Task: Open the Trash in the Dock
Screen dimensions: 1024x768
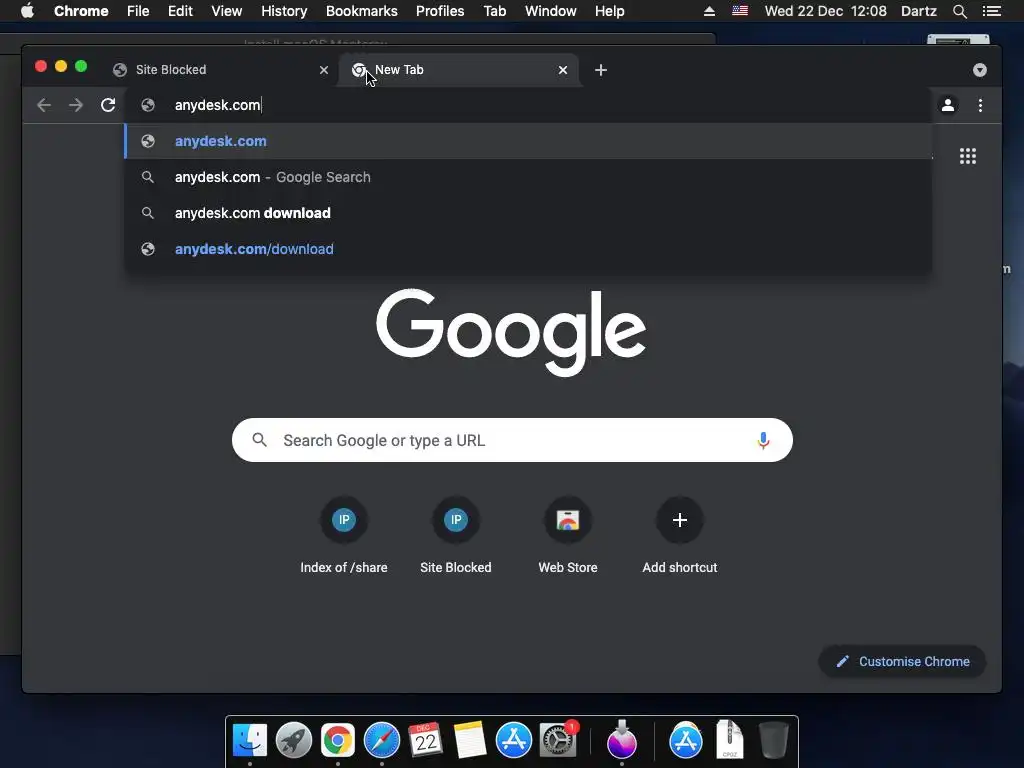Action: pos(774,740)
